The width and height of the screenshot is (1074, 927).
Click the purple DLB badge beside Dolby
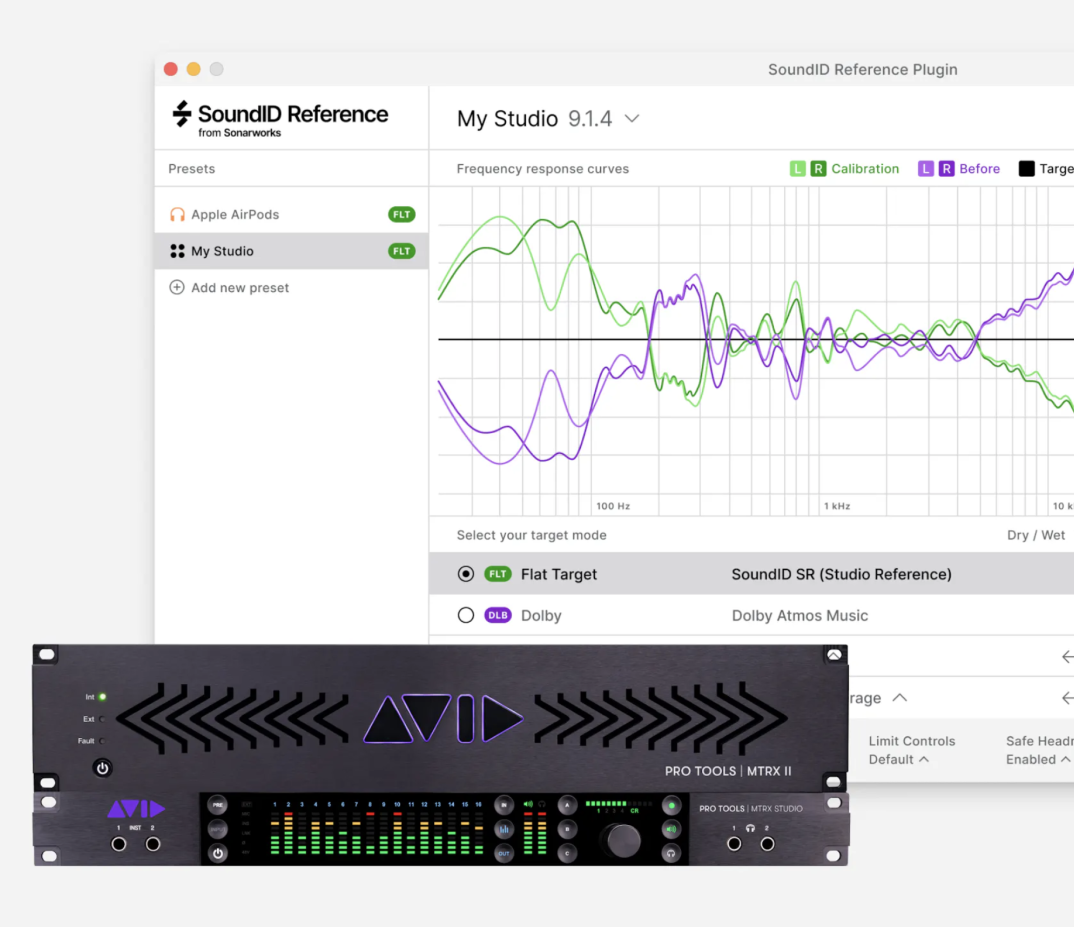coord(498,615)
